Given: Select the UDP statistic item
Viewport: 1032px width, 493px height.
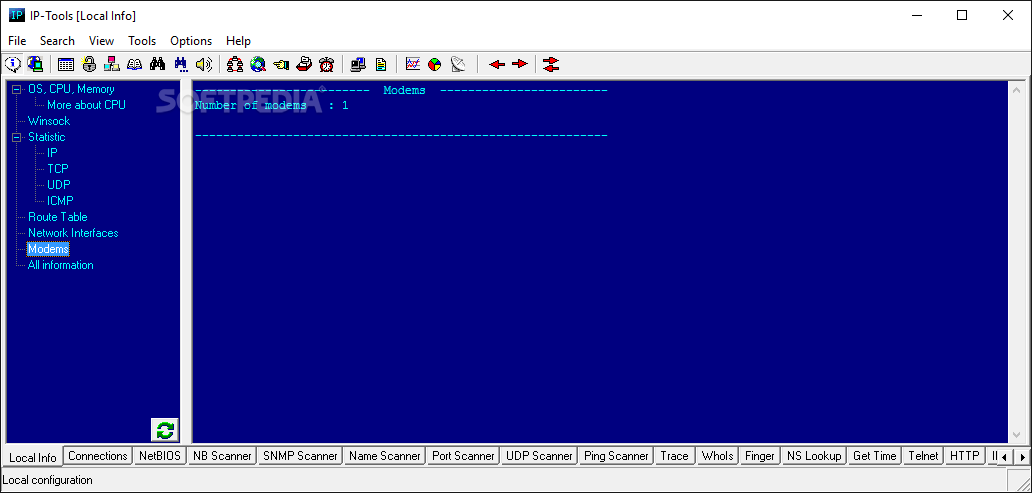Looking at the screenshot, I should point(59,185).
